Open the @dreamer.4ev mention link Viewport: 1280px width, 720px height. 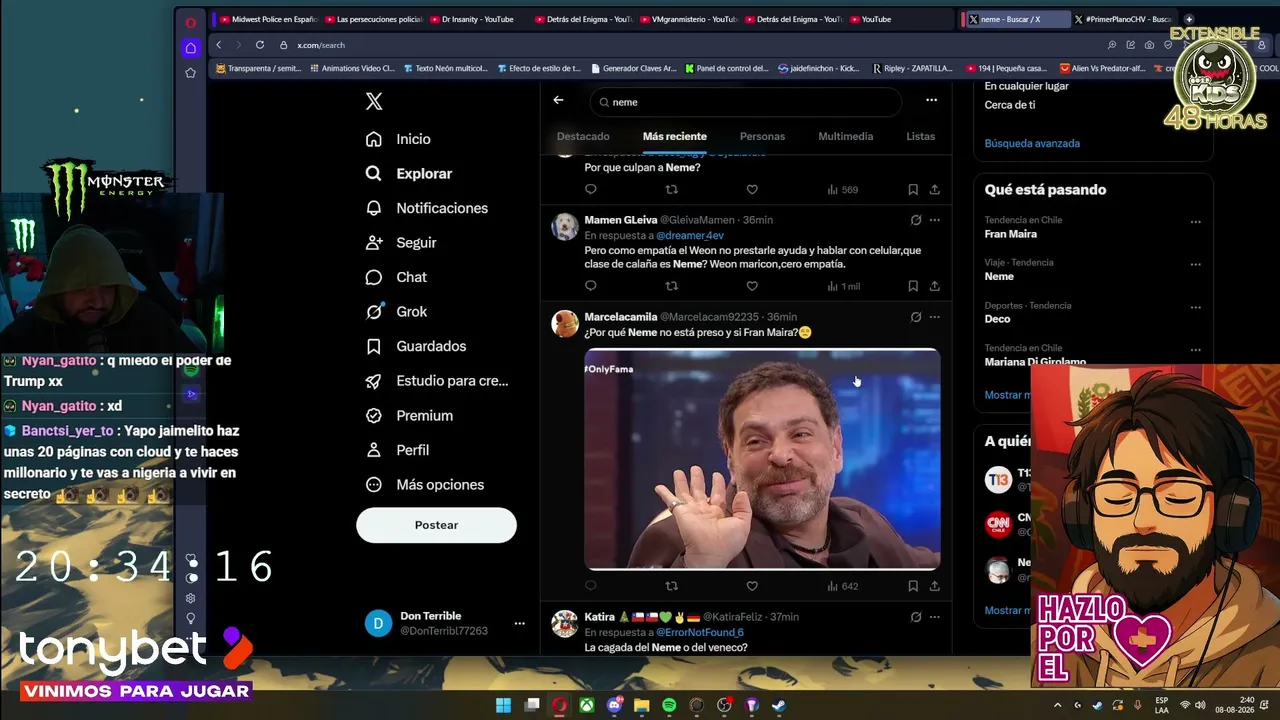pyautogui.click(x=690, y=235)
